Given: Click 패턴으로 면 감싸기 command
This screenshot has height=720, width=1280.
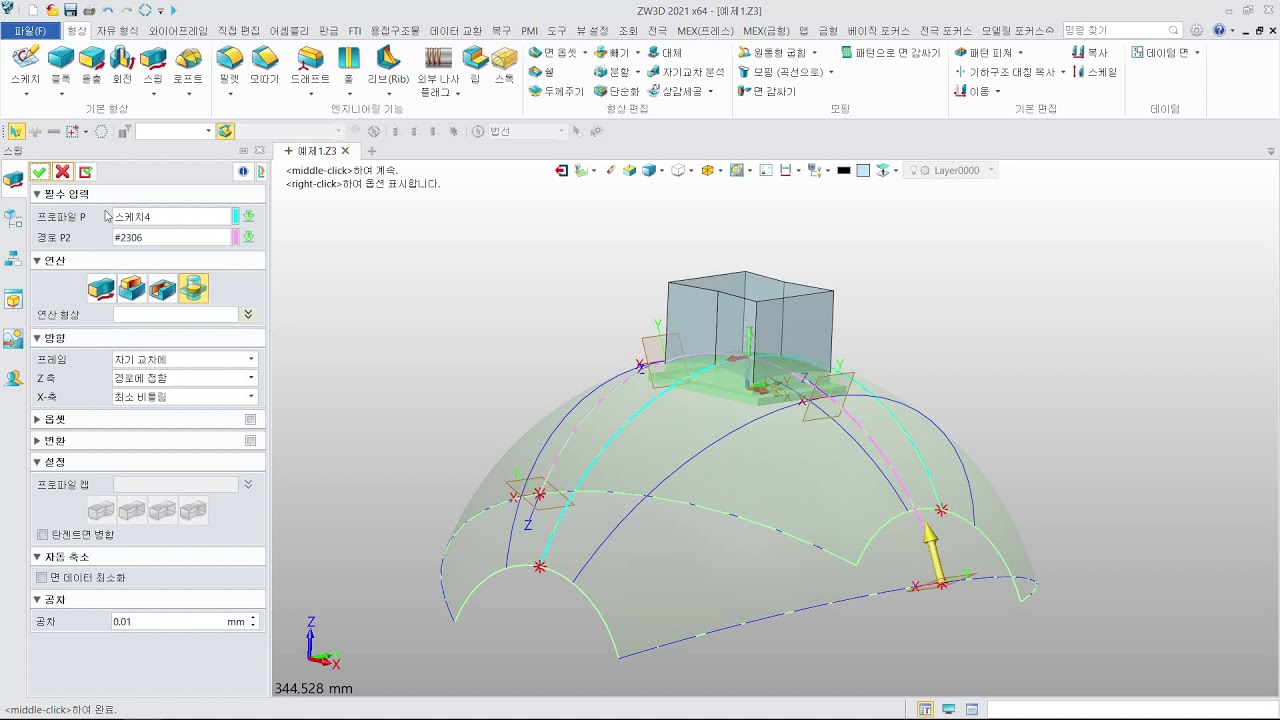Looking at the screenshot, I should point(891,53).
